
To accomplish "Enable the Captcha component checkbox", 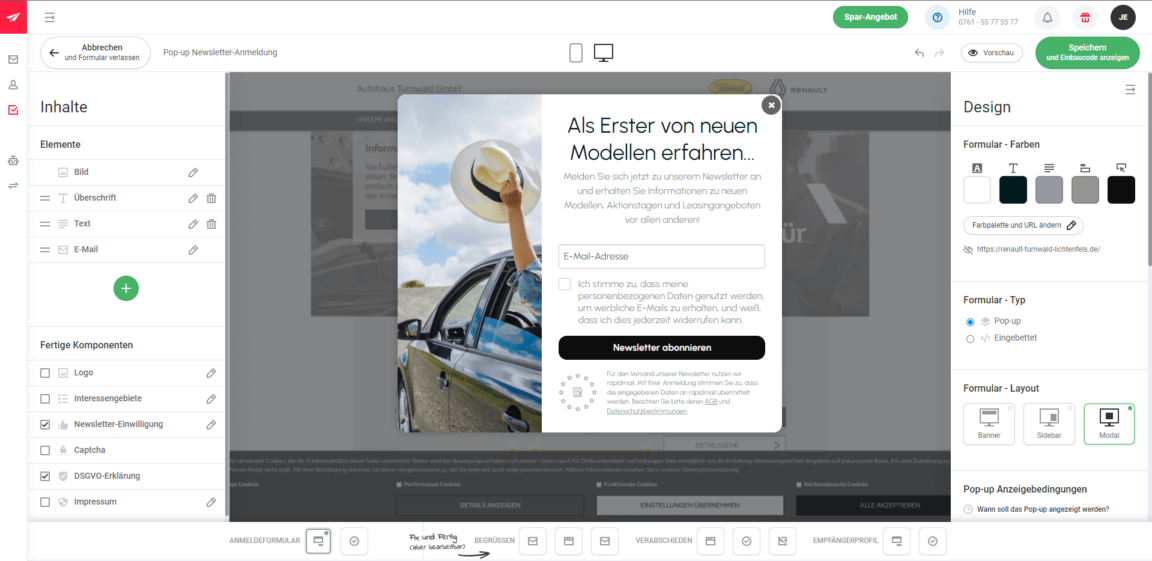I will 45,450.
